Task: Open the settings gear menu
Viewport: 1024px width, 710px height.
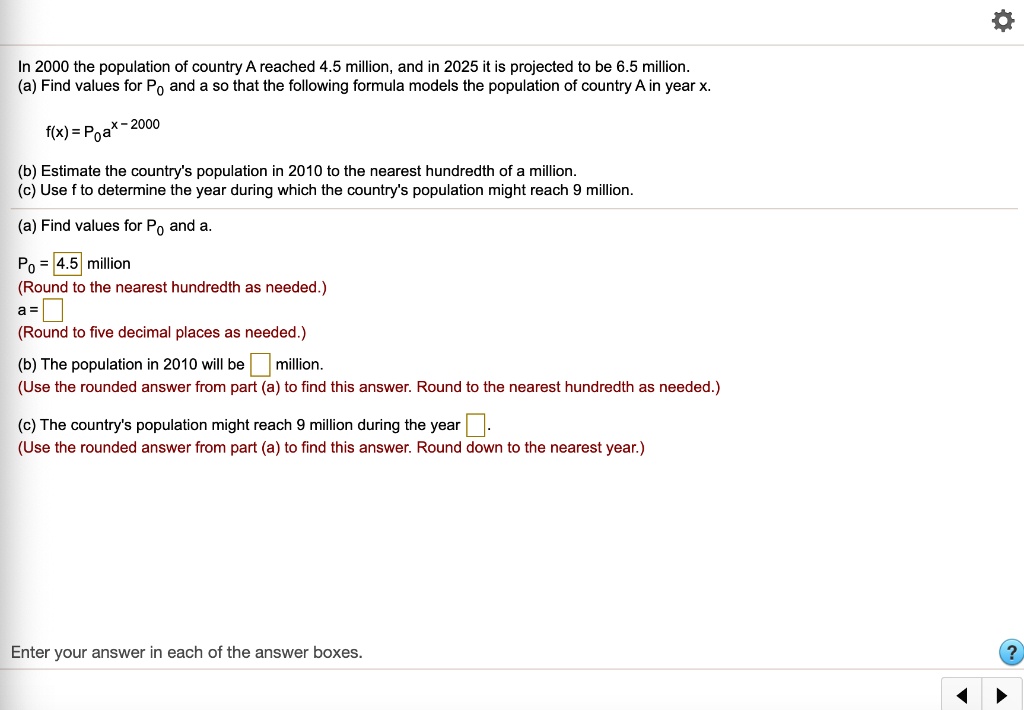Action: (x=1001, y=21)
